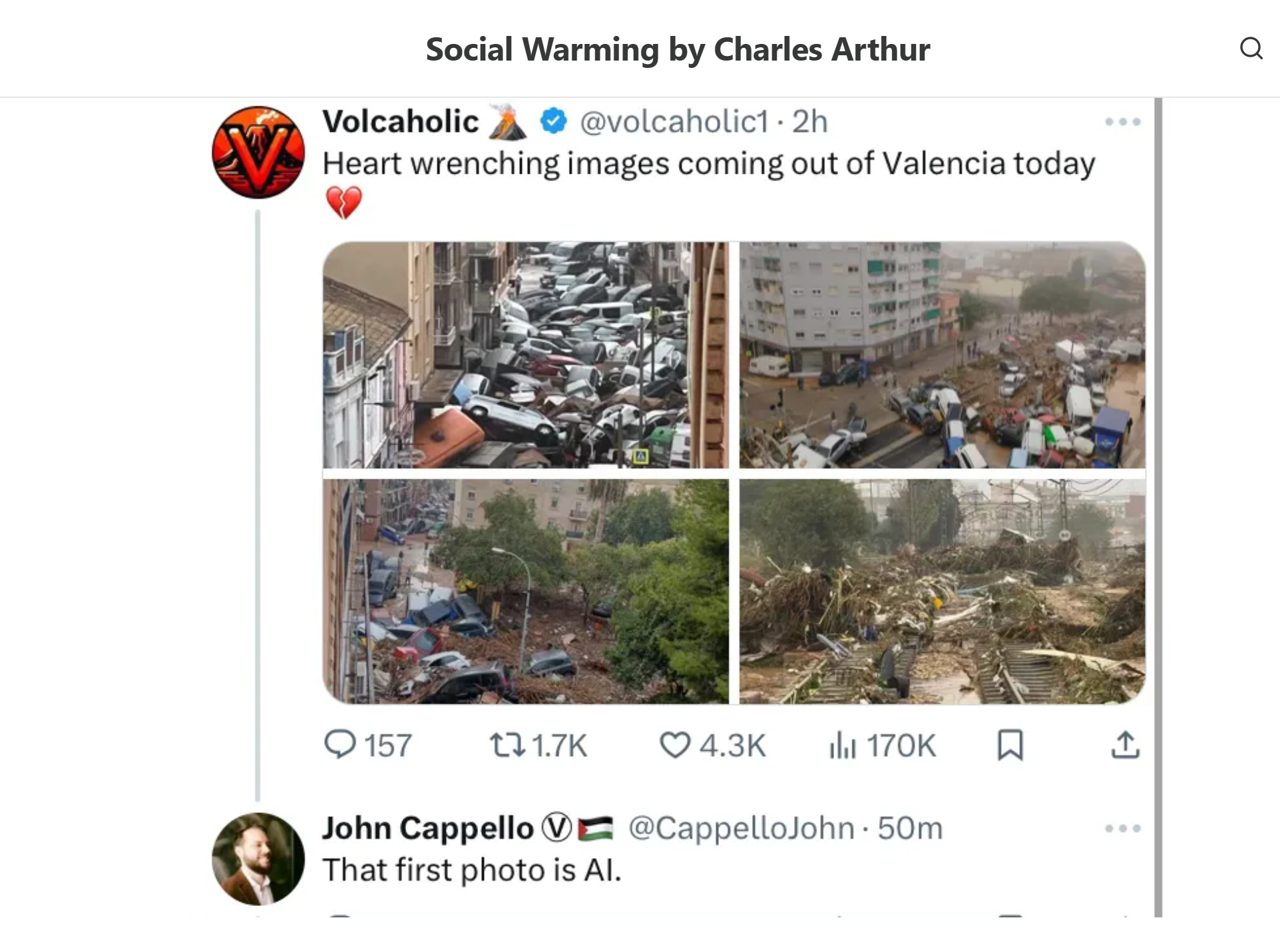1280x952 pixels.
Task: Open the top-left photo of piled cars
Action: pyautogui.click(x=526, y=355)
